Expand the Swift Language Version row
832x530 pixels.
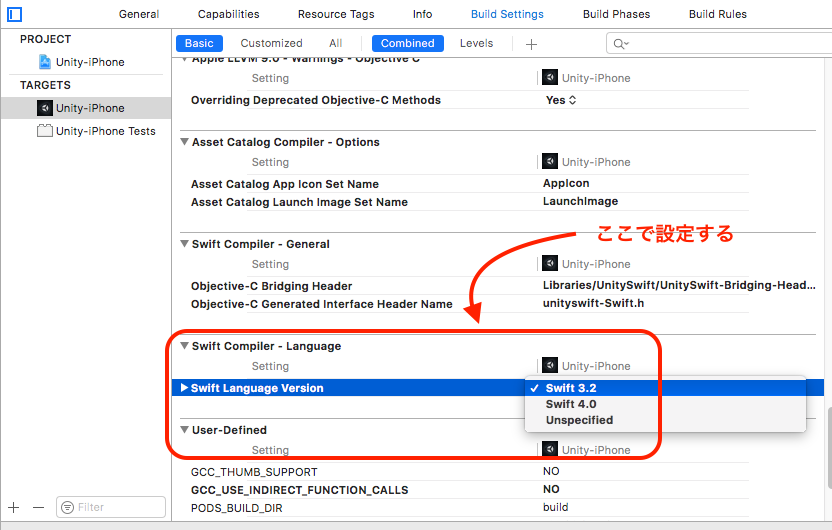[x=184, y=388]
